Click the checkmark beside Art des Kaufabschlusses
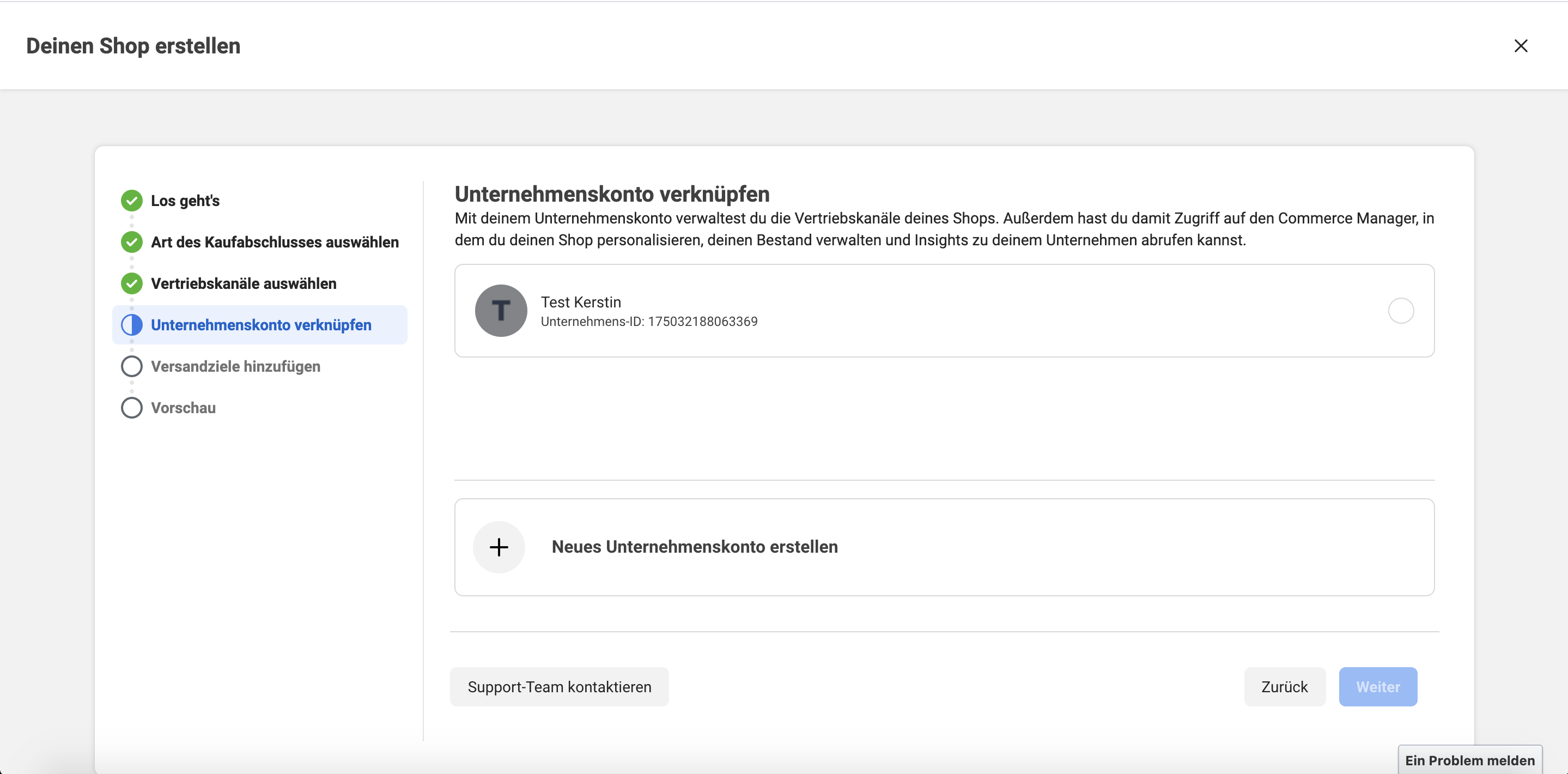Screen dimensions: 1568x774 pyautogui.click(x=131, y=242)
